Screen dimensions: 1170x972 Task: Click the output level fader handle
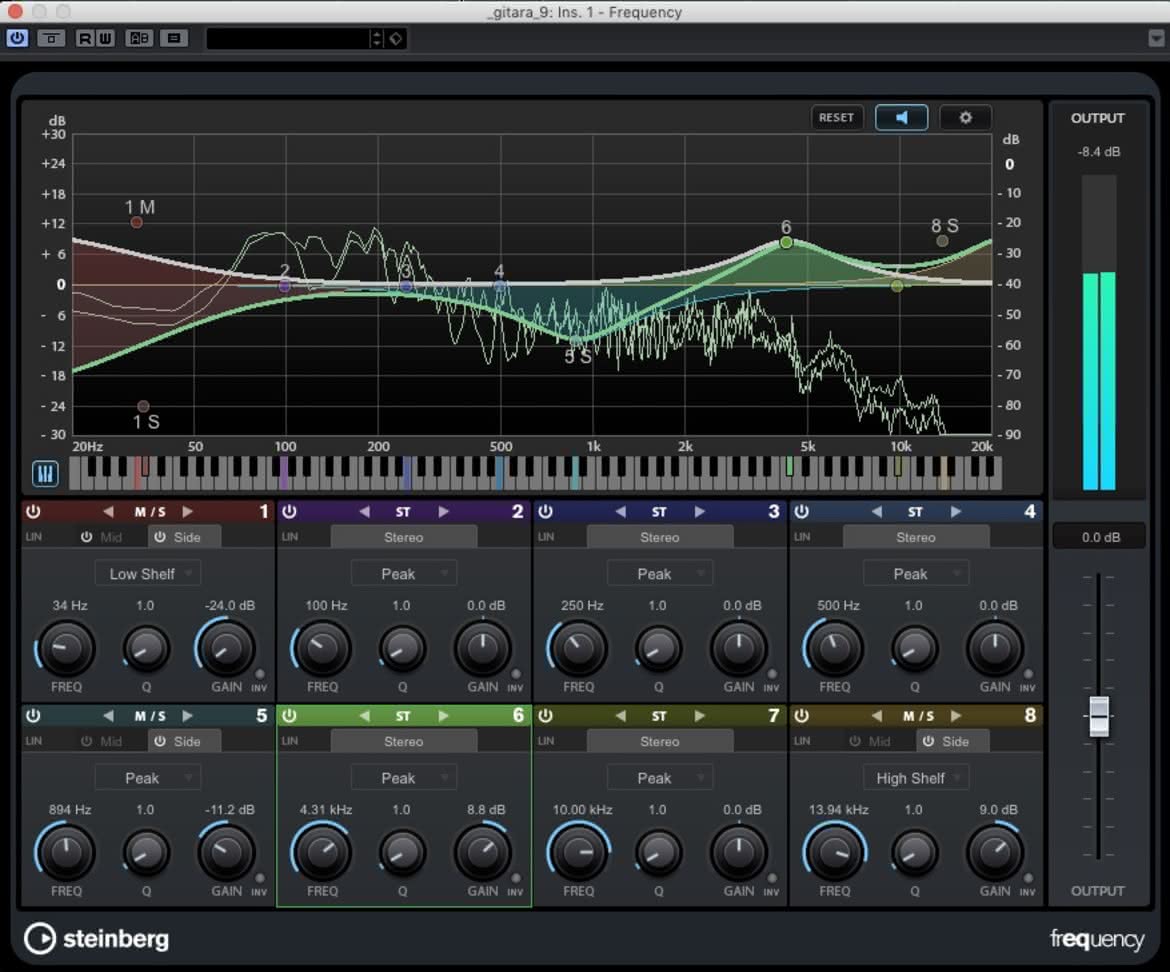(1098, 716)
